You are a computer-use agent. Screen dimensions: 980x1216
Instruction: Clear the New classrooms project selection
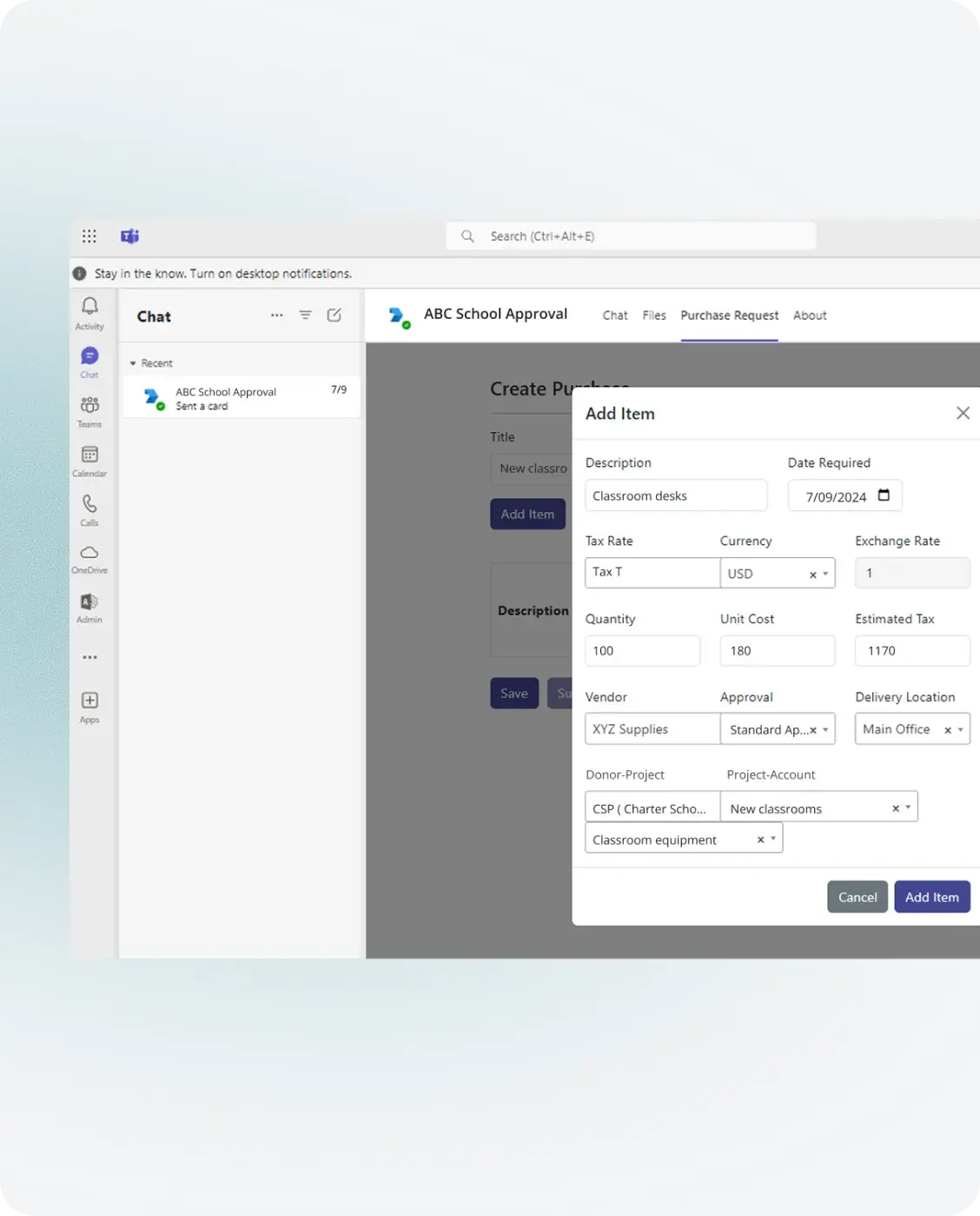pyautogui.click(x=895, y=808)
